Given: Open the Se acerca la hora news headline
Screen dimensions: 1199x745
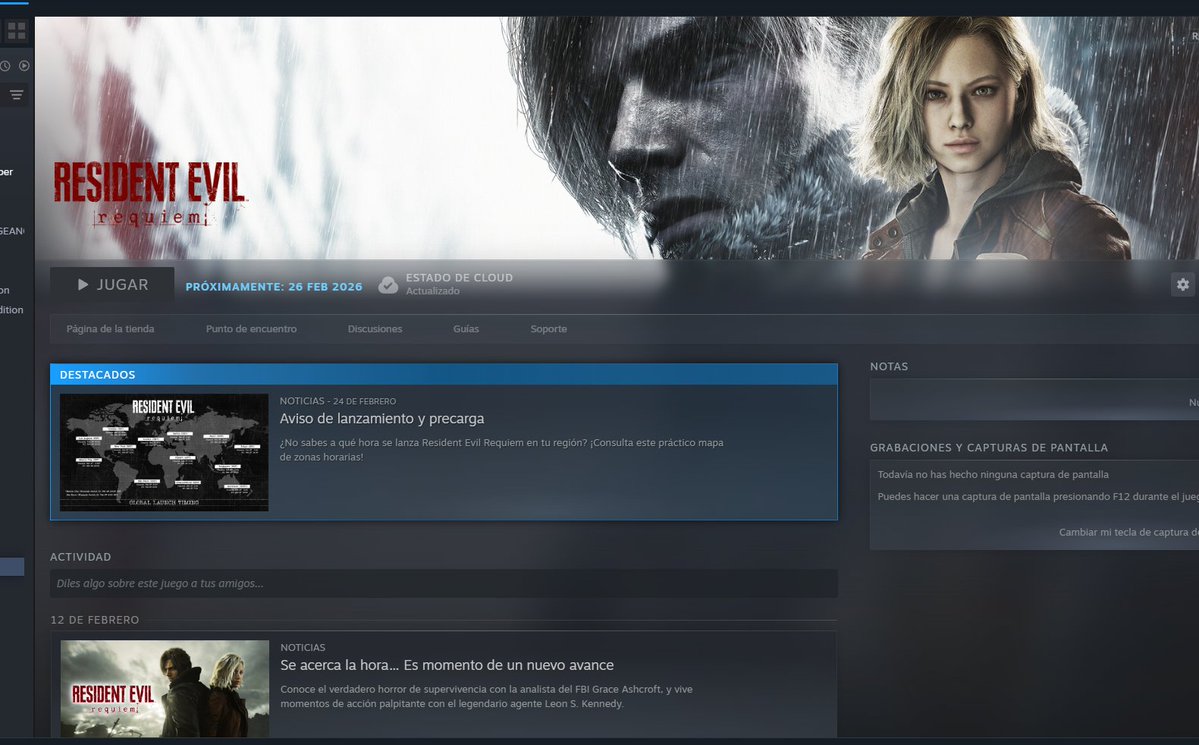Looking at the screenshot, I should (x=447, y=665).
